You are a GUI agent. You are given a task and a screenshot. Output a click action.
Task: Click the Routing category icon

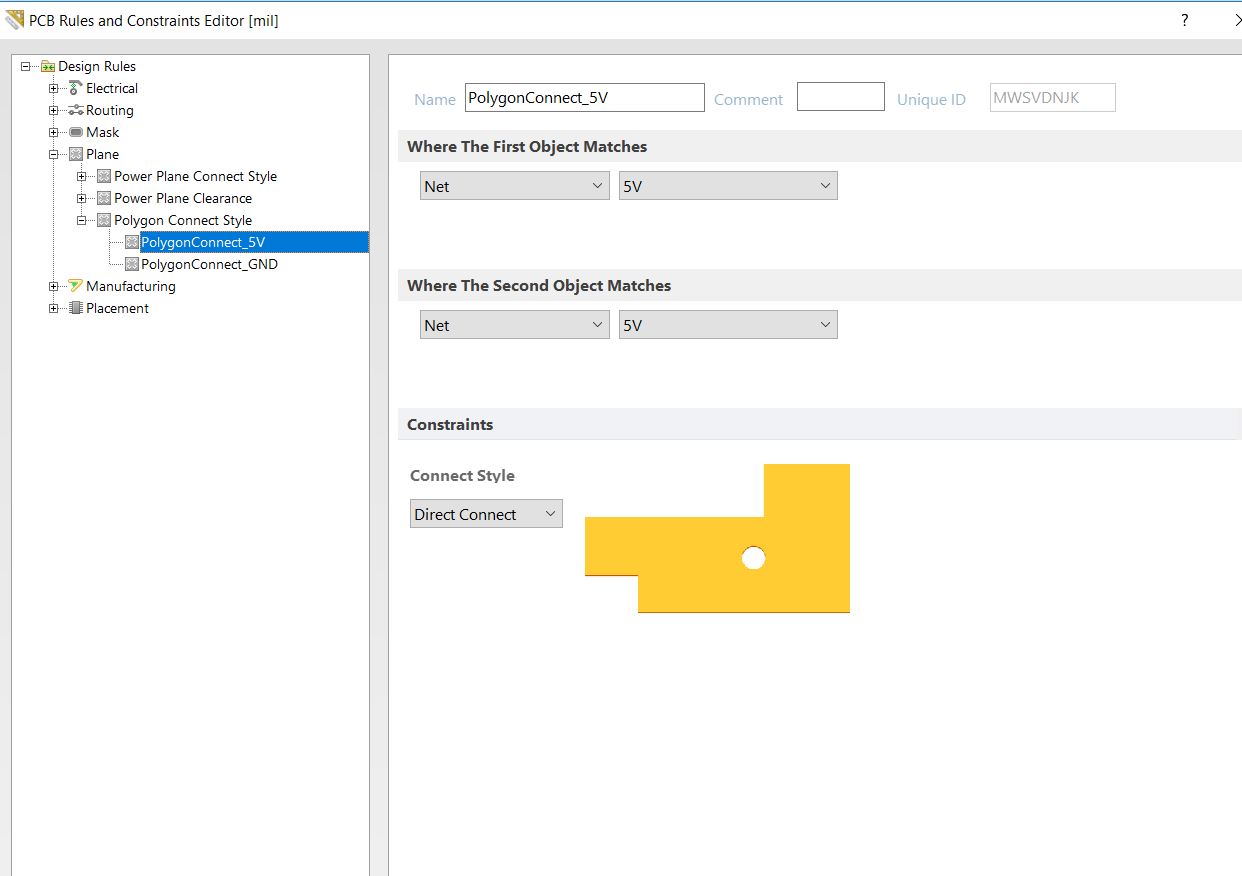tap(76, 110)
